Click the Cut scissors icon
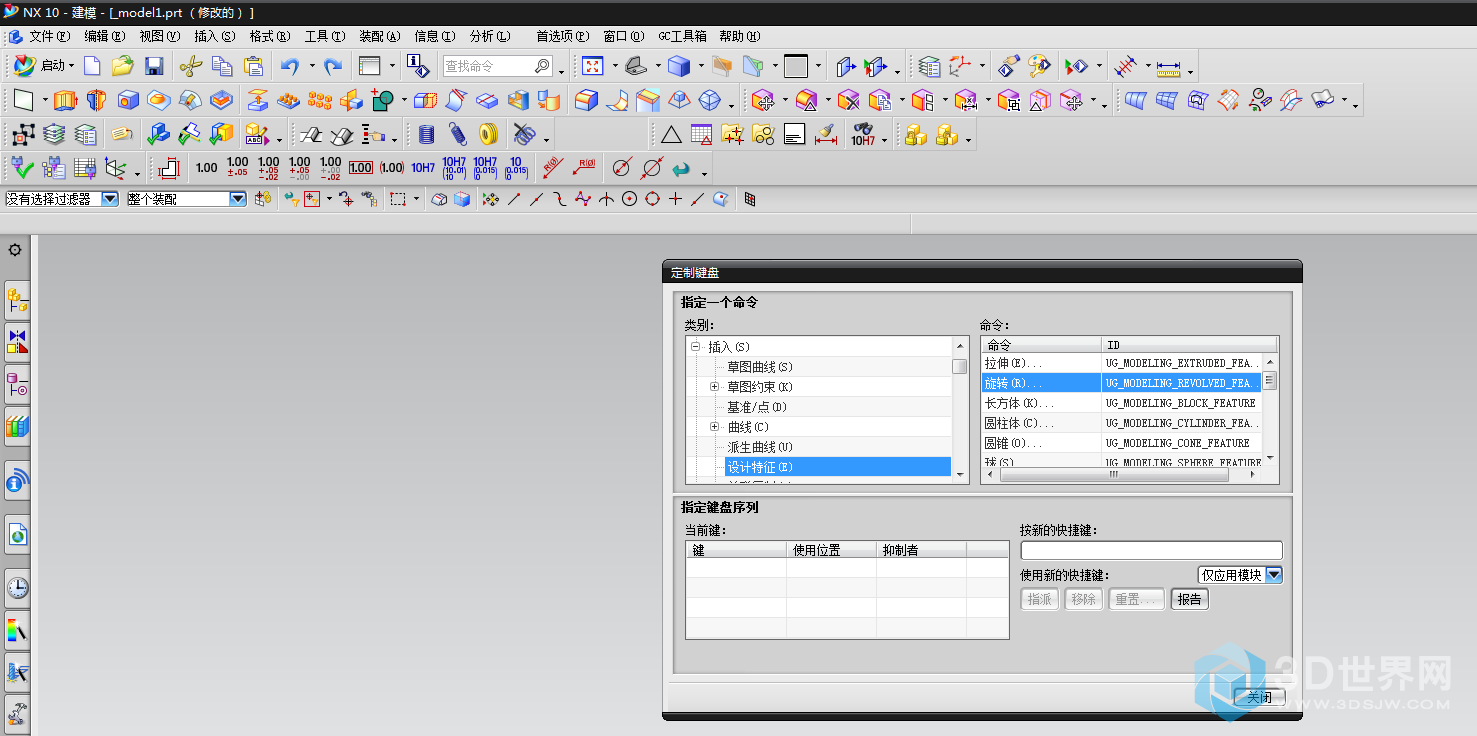This screenshot has height=736, width=1477. pyautogui.click(x=190, y=66)
